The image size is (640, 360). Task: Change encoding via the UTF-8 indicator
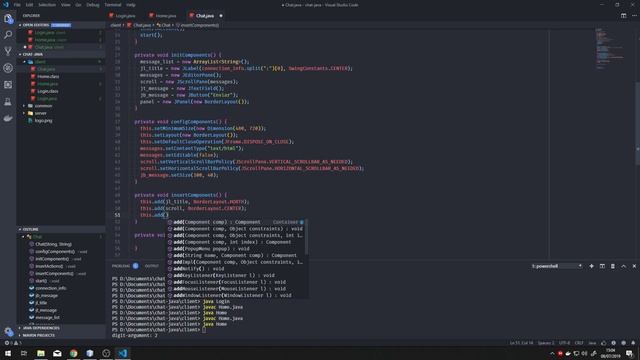[x=564, y=343]
